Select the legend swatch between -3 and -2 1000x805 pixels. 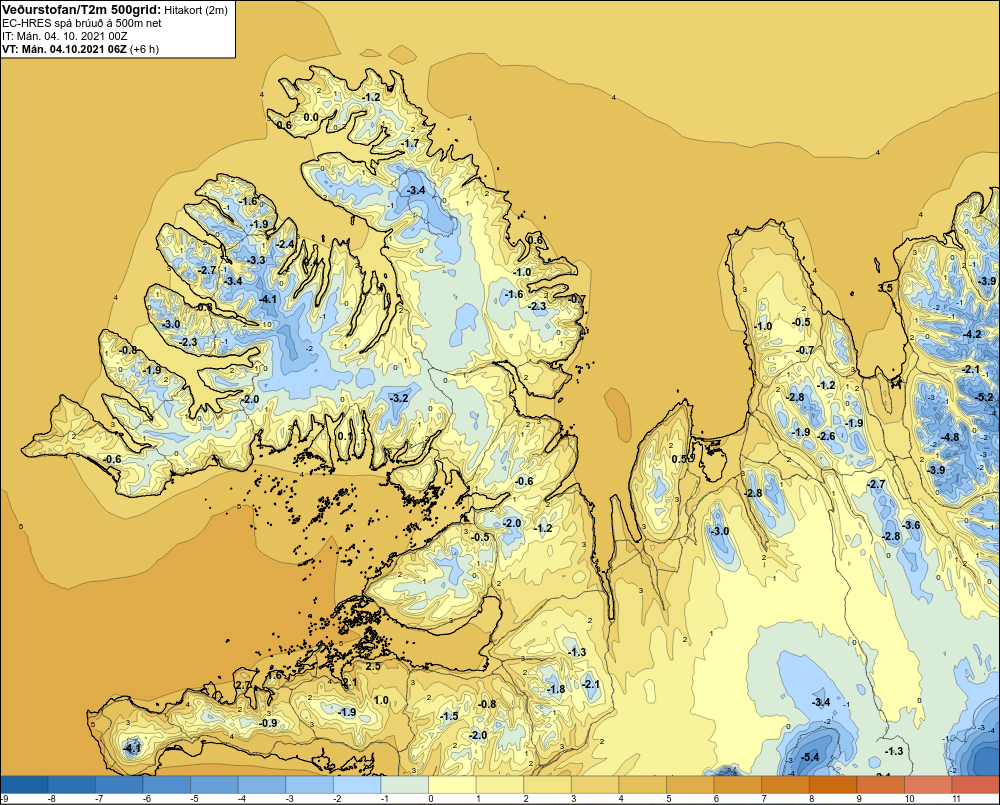coord(310,785)
